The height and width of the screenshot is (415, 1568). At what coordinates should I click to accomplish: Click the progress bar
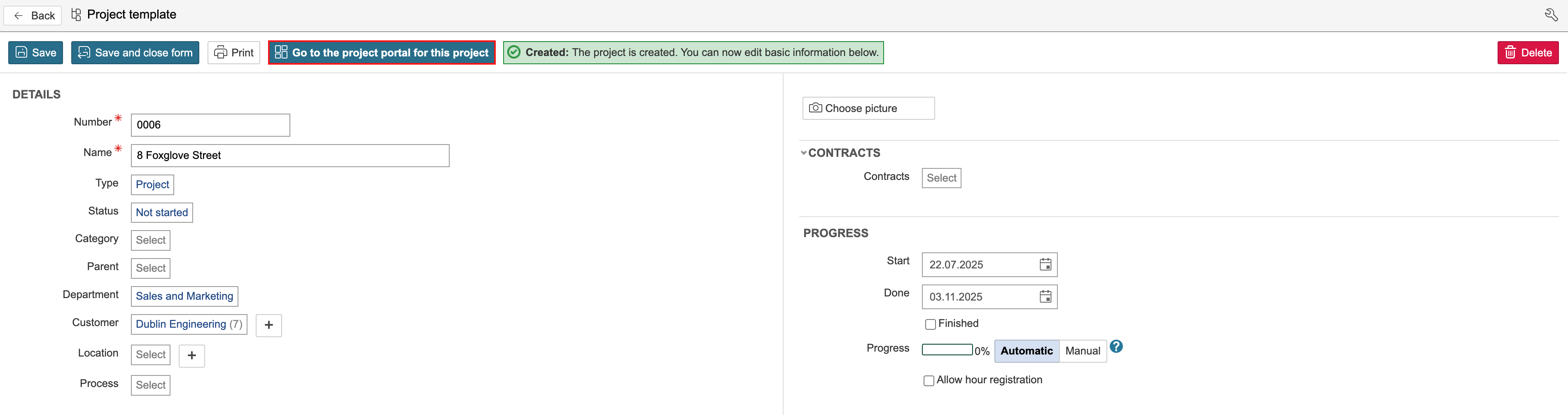coord(947,350)
